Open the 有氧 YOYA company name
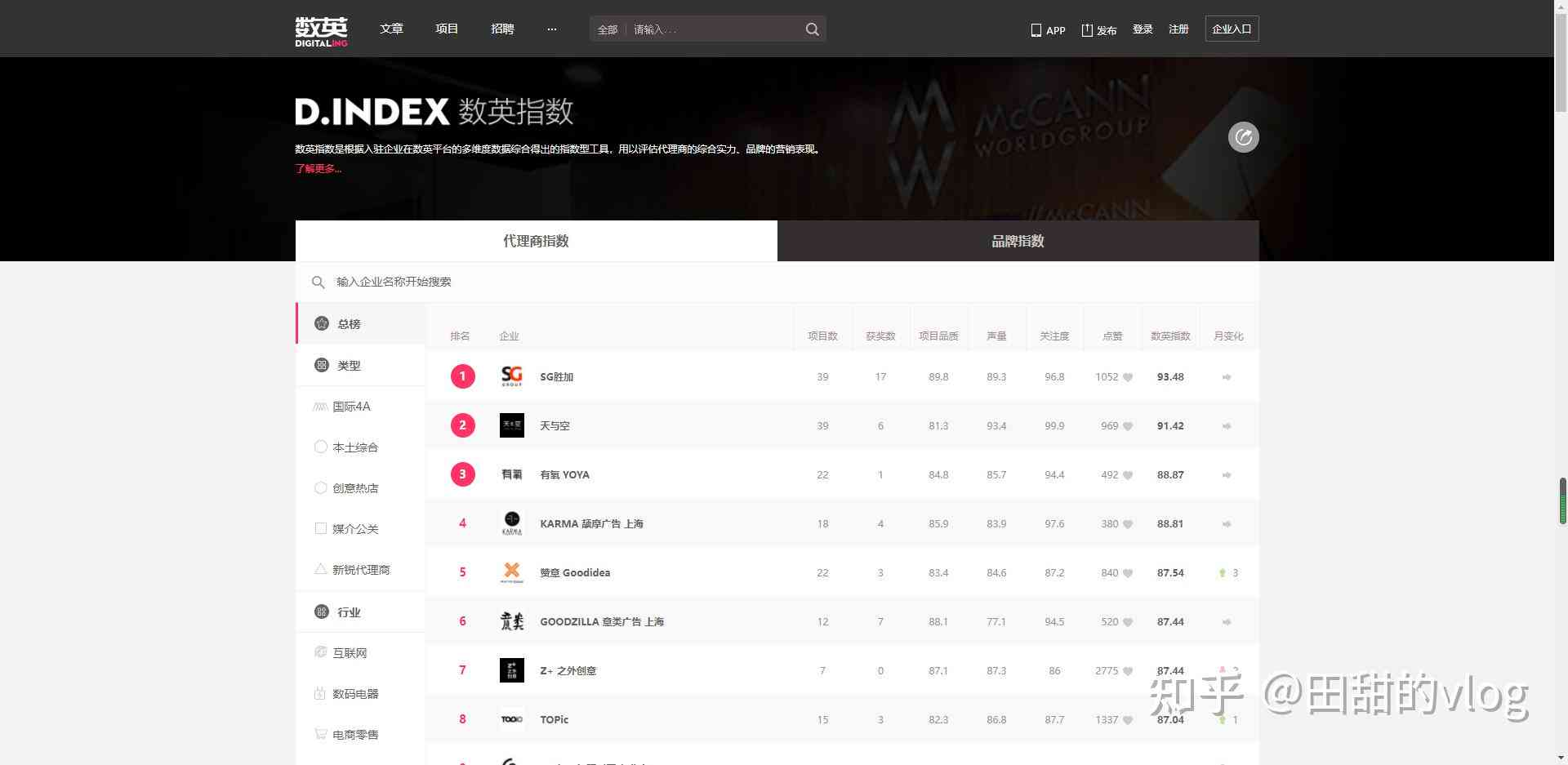Screen dimensions: 1568x765 click(564, 474)
